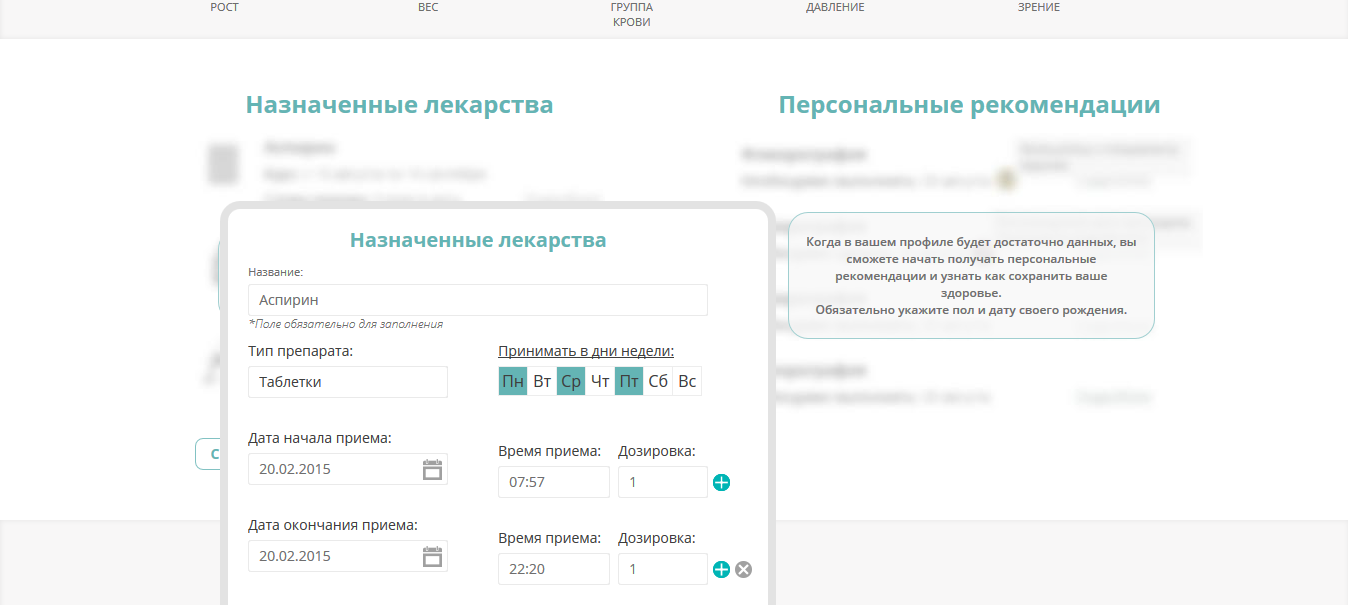Select Saturday (Сб) day
The height and width of the screenshot is (605, 1348).
(x=658, y=381)
